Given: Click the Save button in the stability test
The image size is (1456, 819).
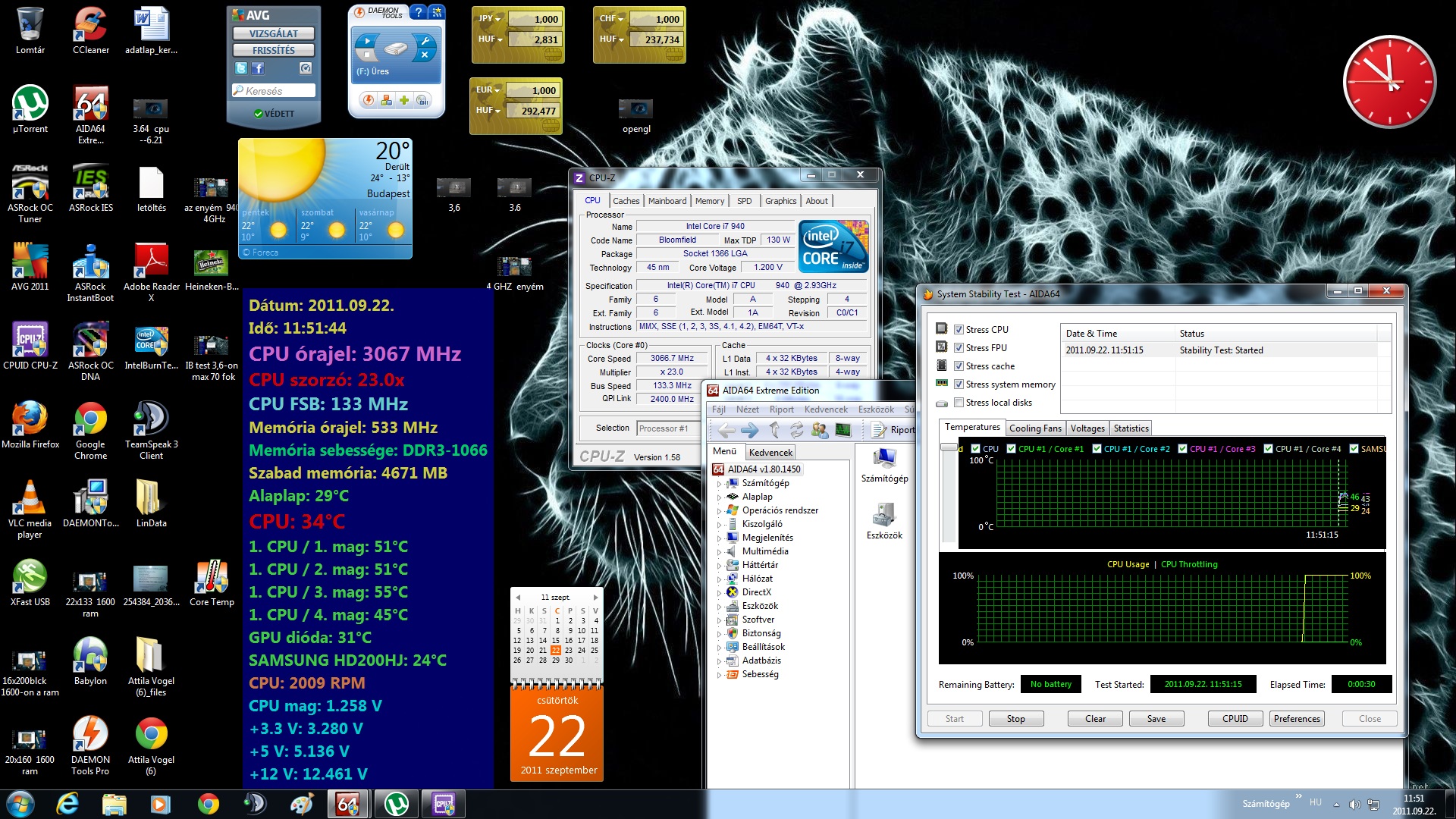Looking at the screenshot, I should click(x=1156, y=719).
